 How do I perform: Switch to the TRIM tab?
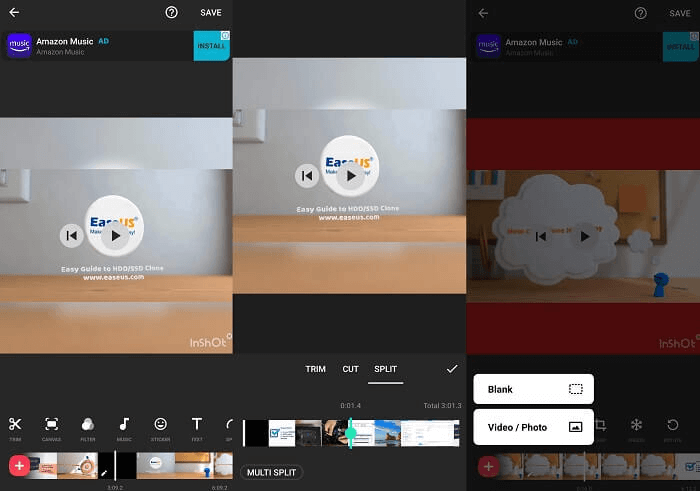315,369
